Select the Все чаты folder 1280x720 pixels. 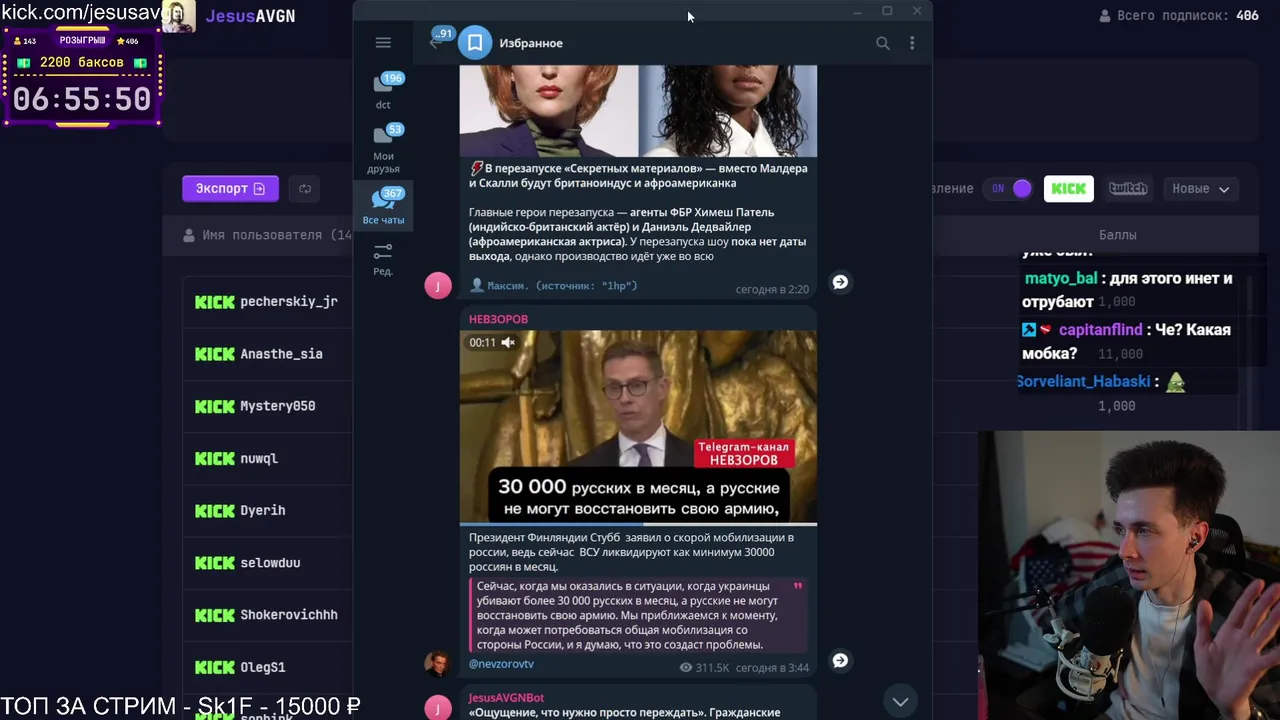pos(383,205)
